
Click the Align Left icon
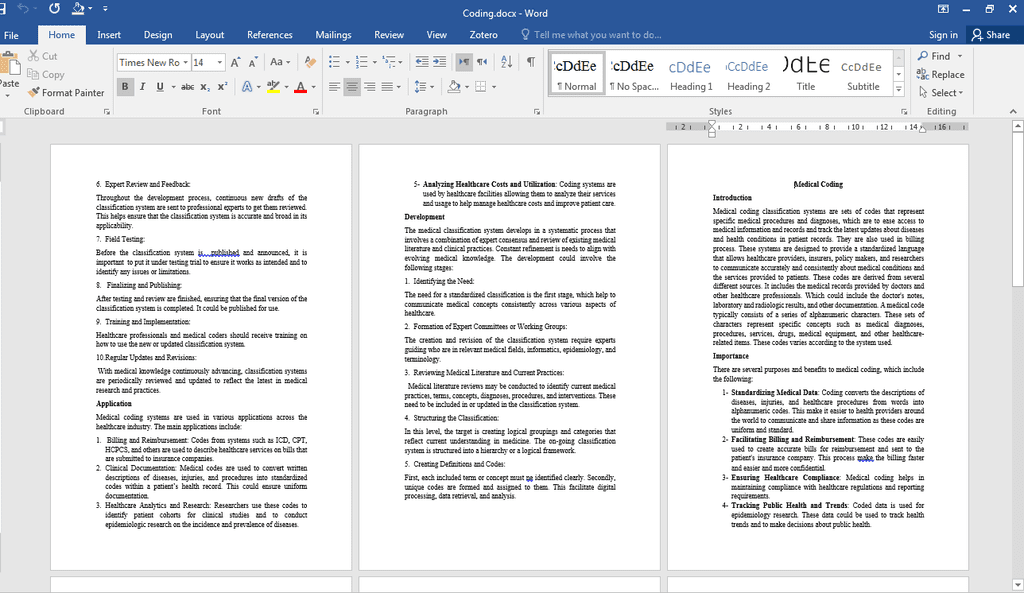(x=334, y=87)
